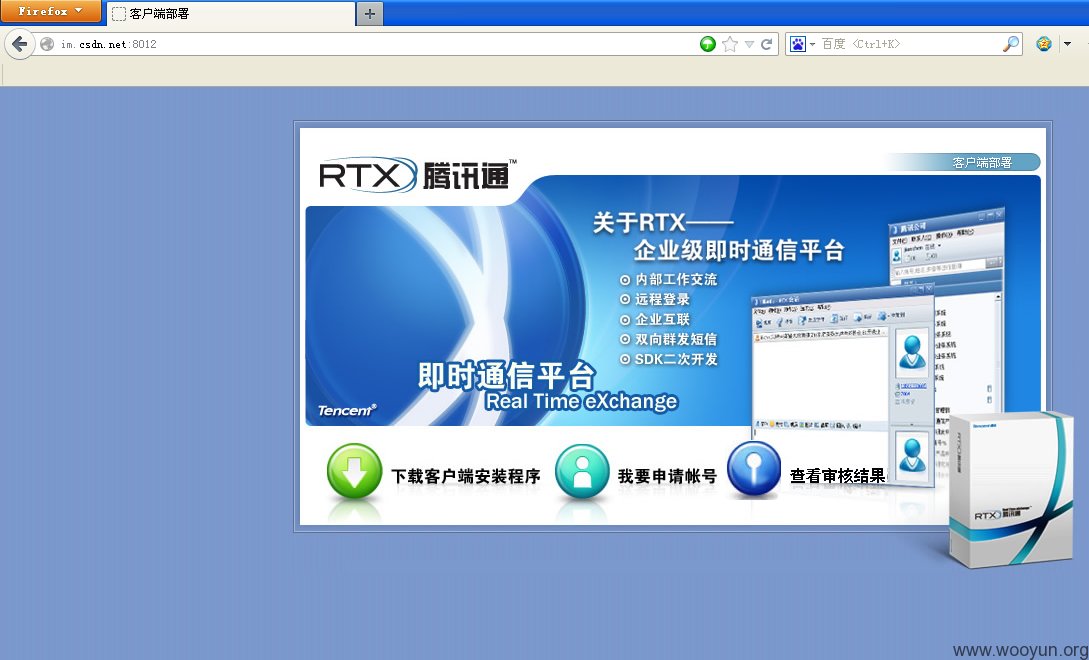The image size is (1089, 660).
Task: Click the 客户端部署 header label
Action: tap(982, 163)
